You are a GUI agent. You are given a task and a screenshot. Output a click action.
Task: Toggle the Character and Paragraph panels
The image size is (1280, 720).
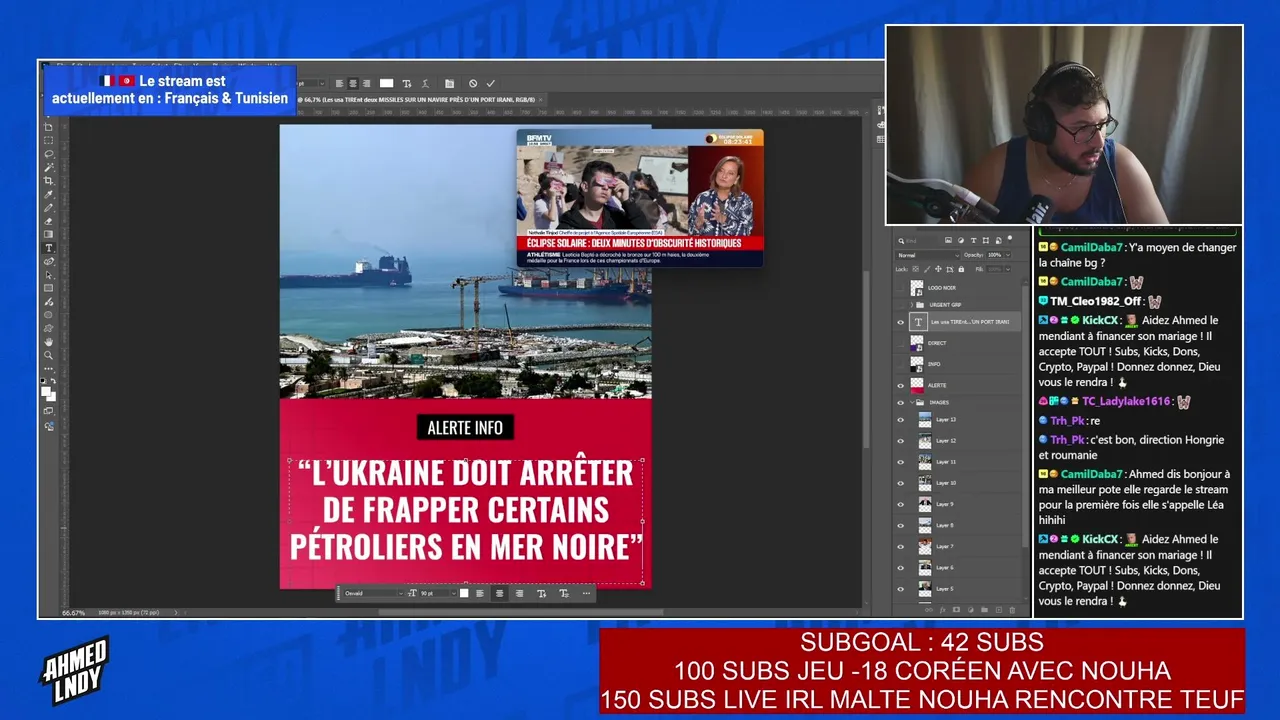click(x=450, y=83)
